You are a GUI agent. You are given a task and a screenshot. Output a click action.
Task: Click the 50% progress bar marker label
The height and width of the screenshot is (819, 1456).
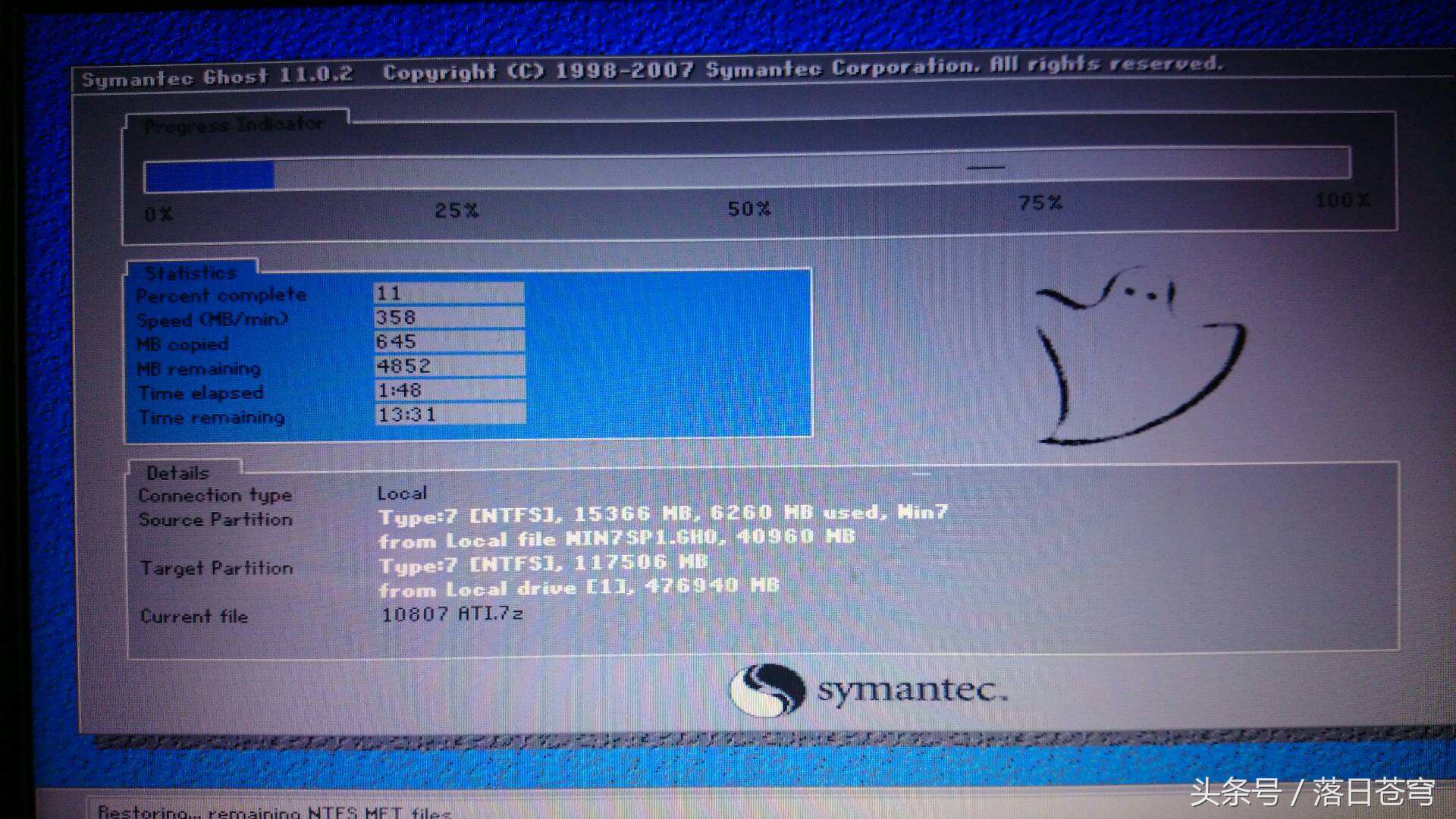[x=749, y=209]
